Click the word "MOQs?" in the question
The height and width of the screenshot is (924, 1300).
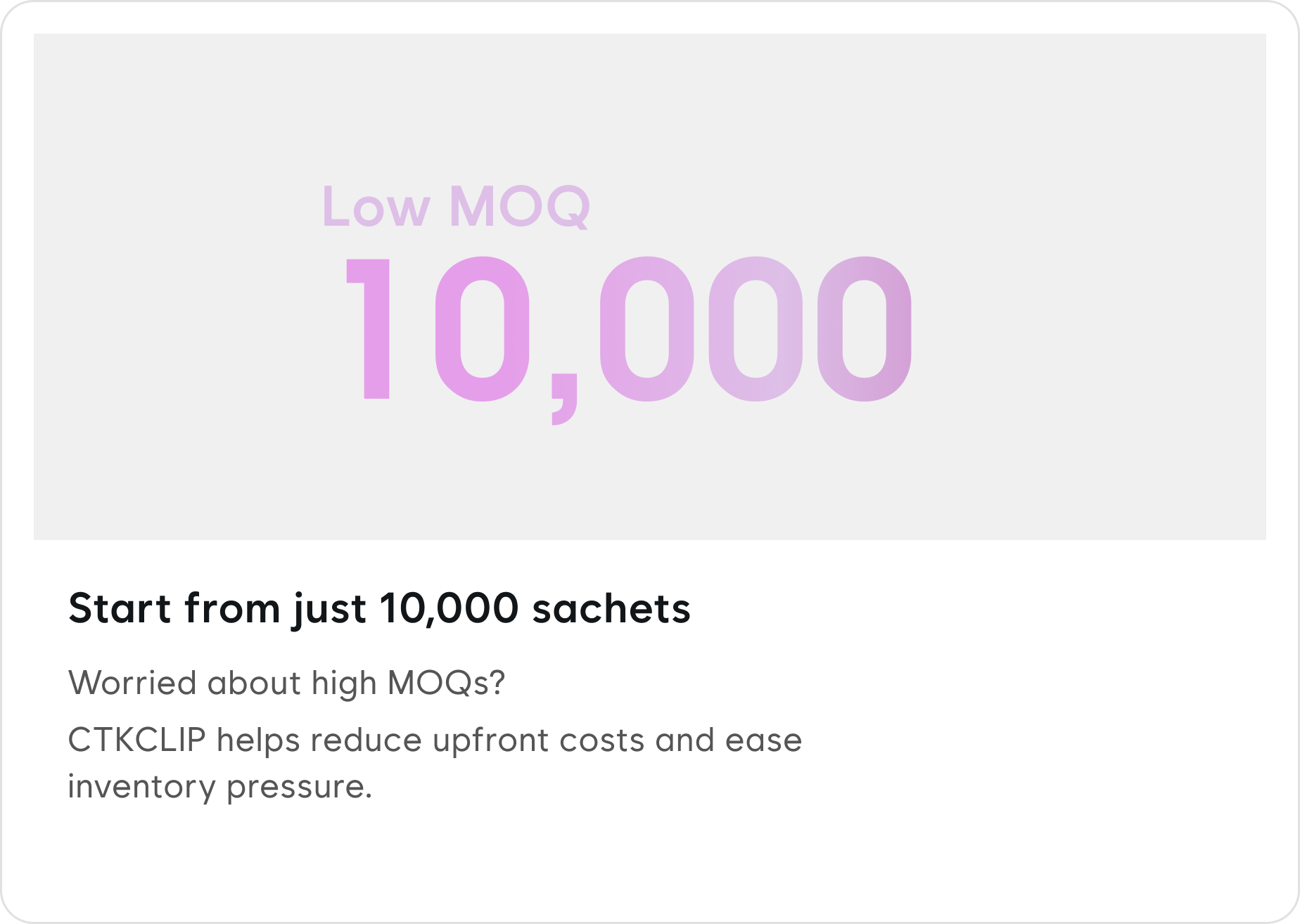click(x=446, y=683)
